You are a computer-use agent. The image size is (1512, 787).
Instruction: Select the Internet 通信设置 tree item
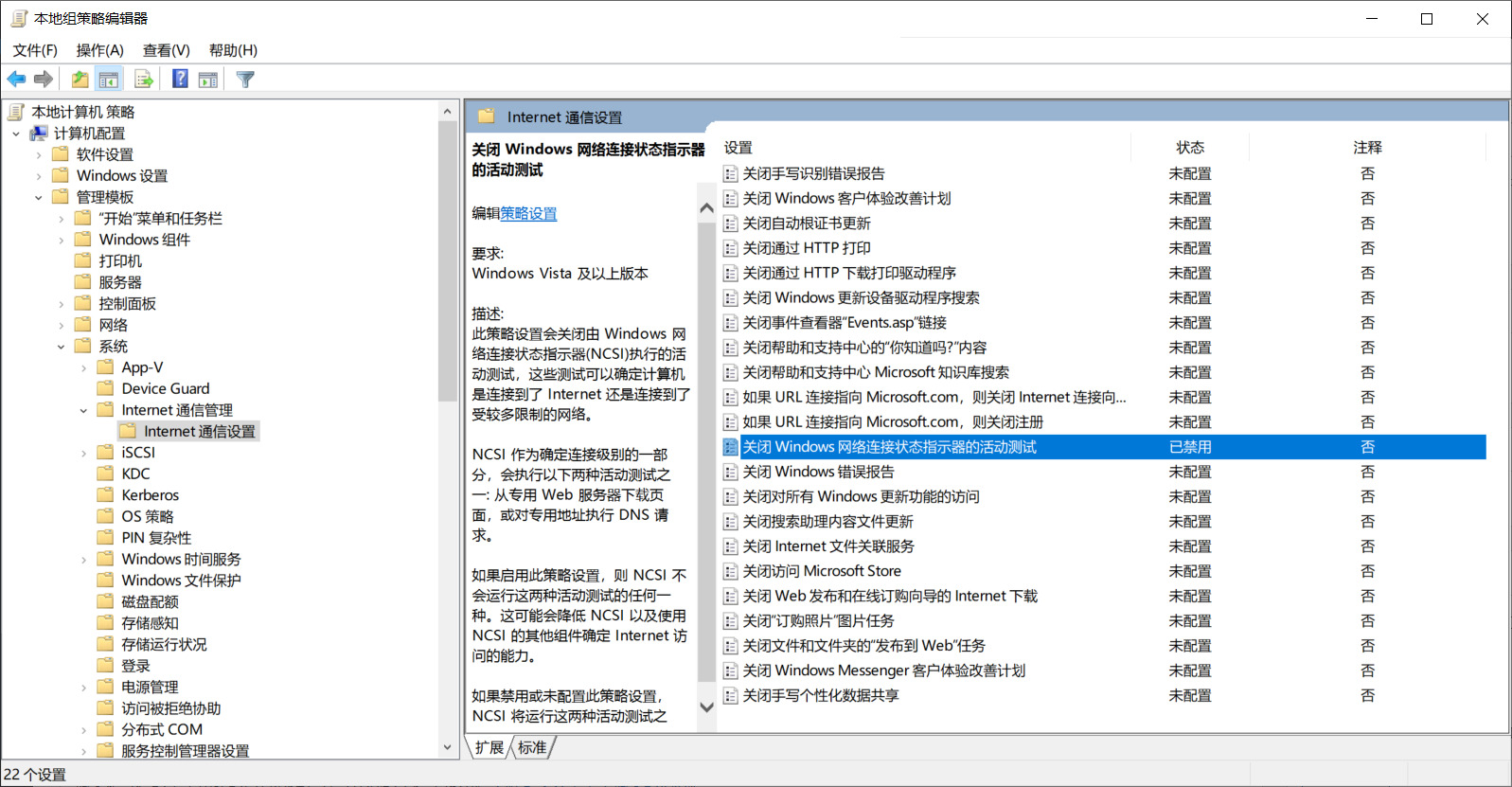tap(200, 432)
